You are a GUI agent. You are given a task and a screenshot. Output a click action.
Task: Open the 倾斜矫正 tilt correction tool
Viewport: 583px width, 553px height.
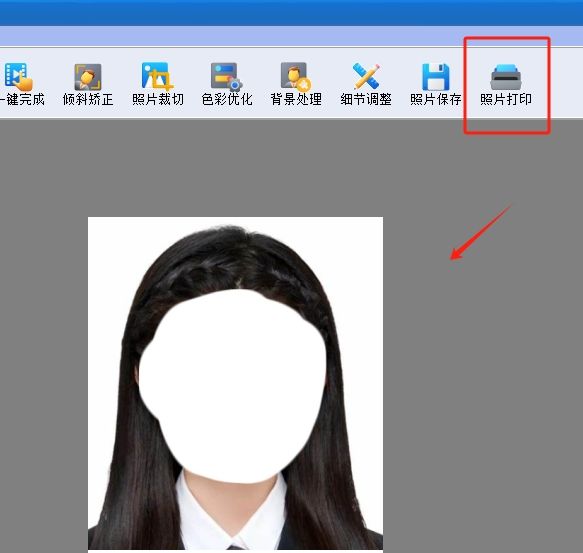point(88,84)
